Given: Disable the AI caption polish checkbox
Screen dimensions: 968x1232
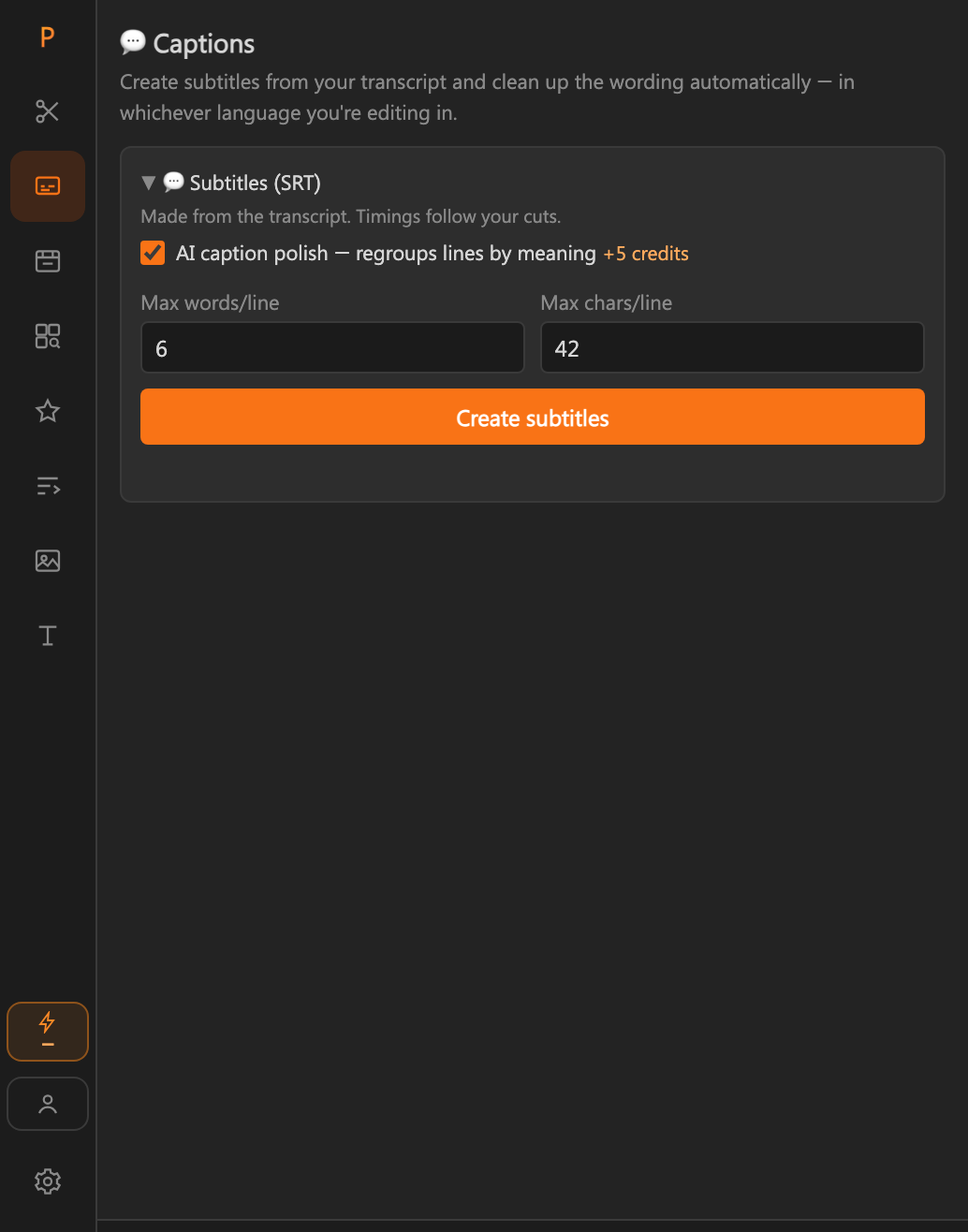Looking at the screenshot, I should click(x=153, y=253).
